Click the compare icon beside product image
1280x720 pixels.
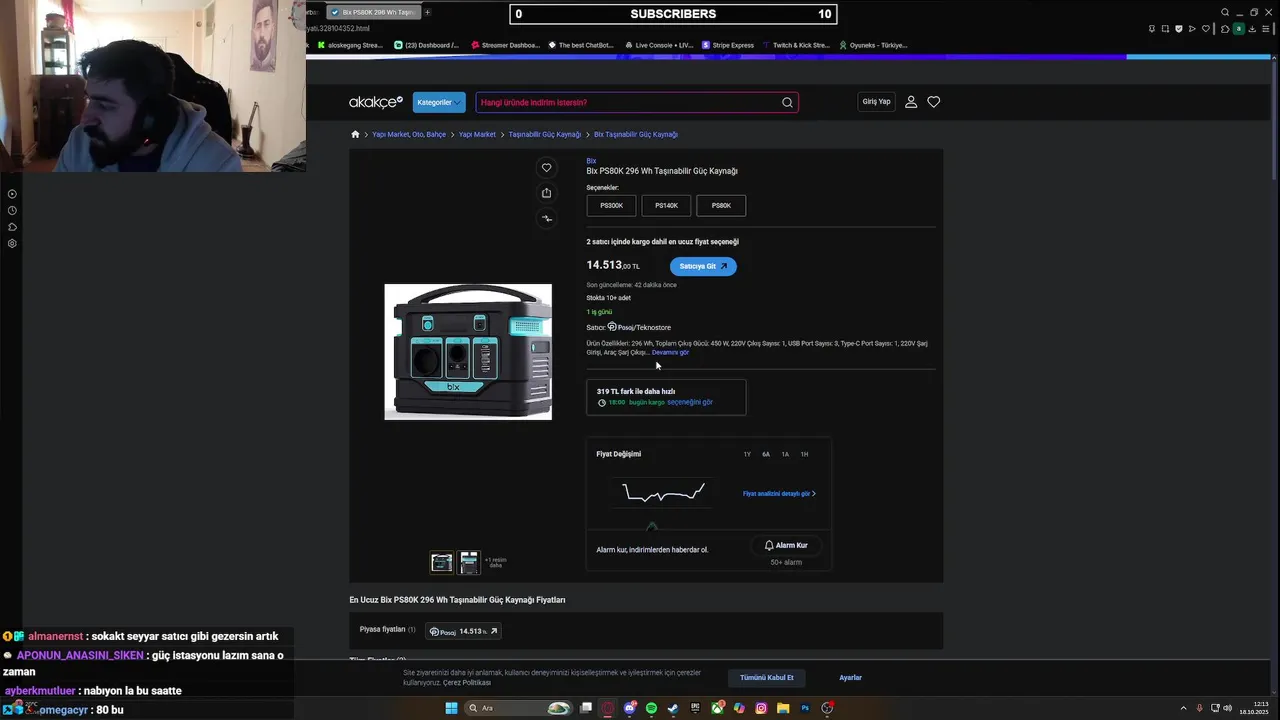546,218
